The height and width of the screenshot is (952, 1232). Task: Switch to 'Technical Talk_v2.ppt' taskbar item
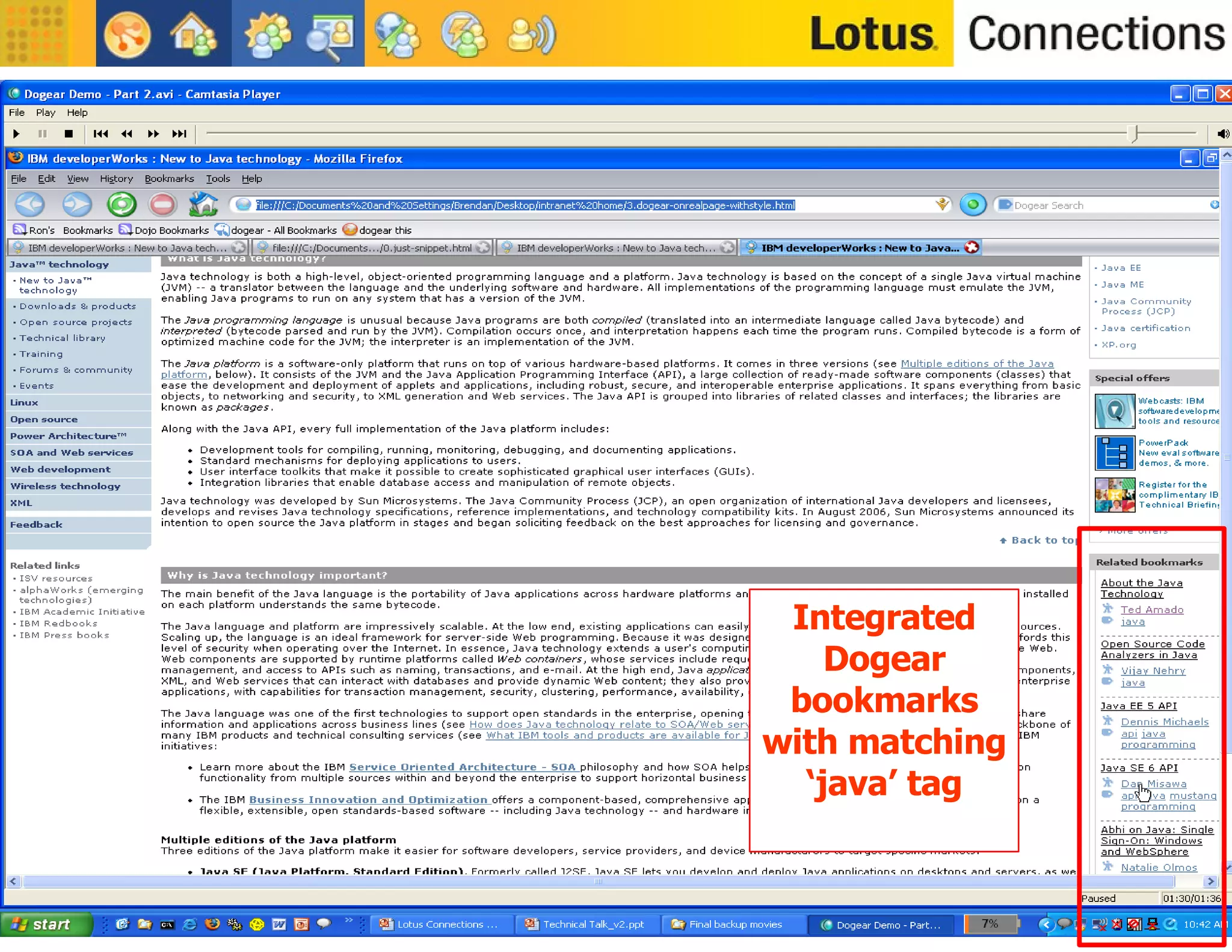coord(587,924)
